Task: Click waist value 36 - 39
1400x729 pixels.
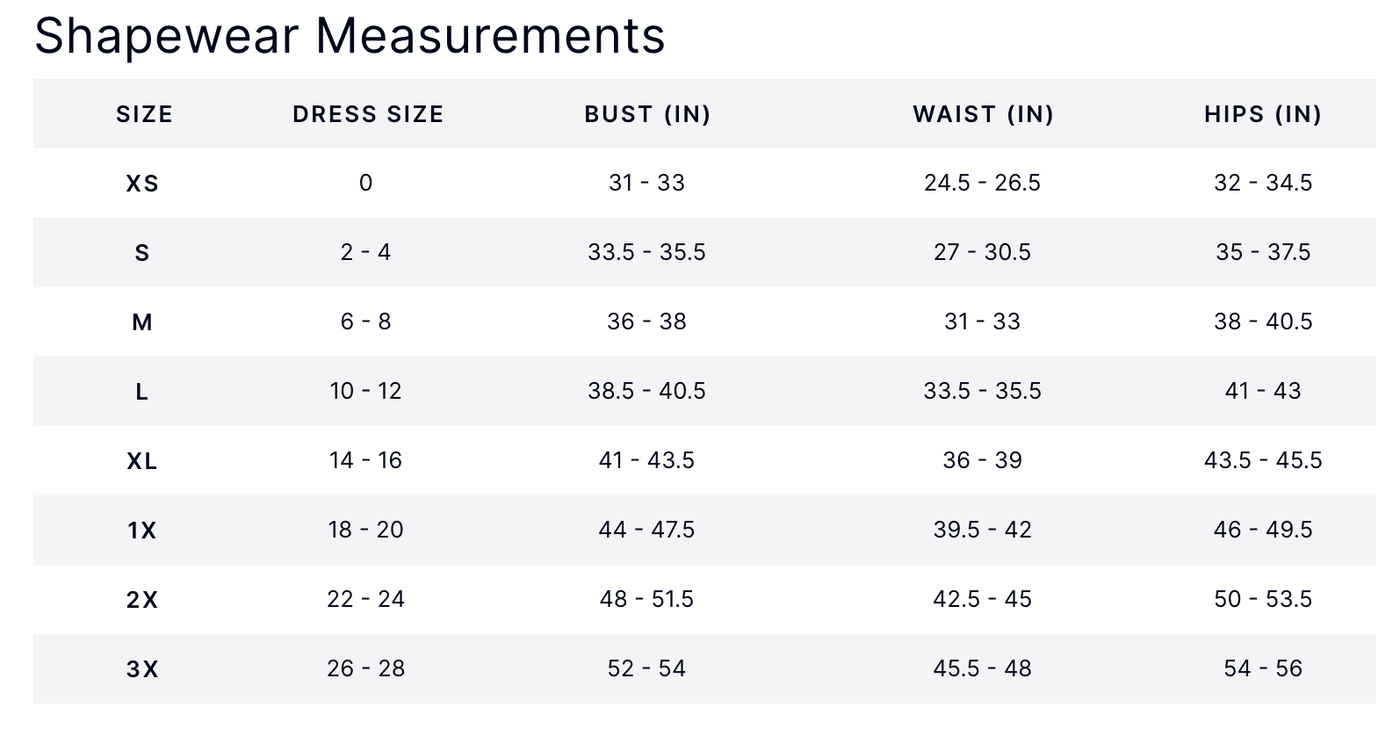Action: (982, 460)
